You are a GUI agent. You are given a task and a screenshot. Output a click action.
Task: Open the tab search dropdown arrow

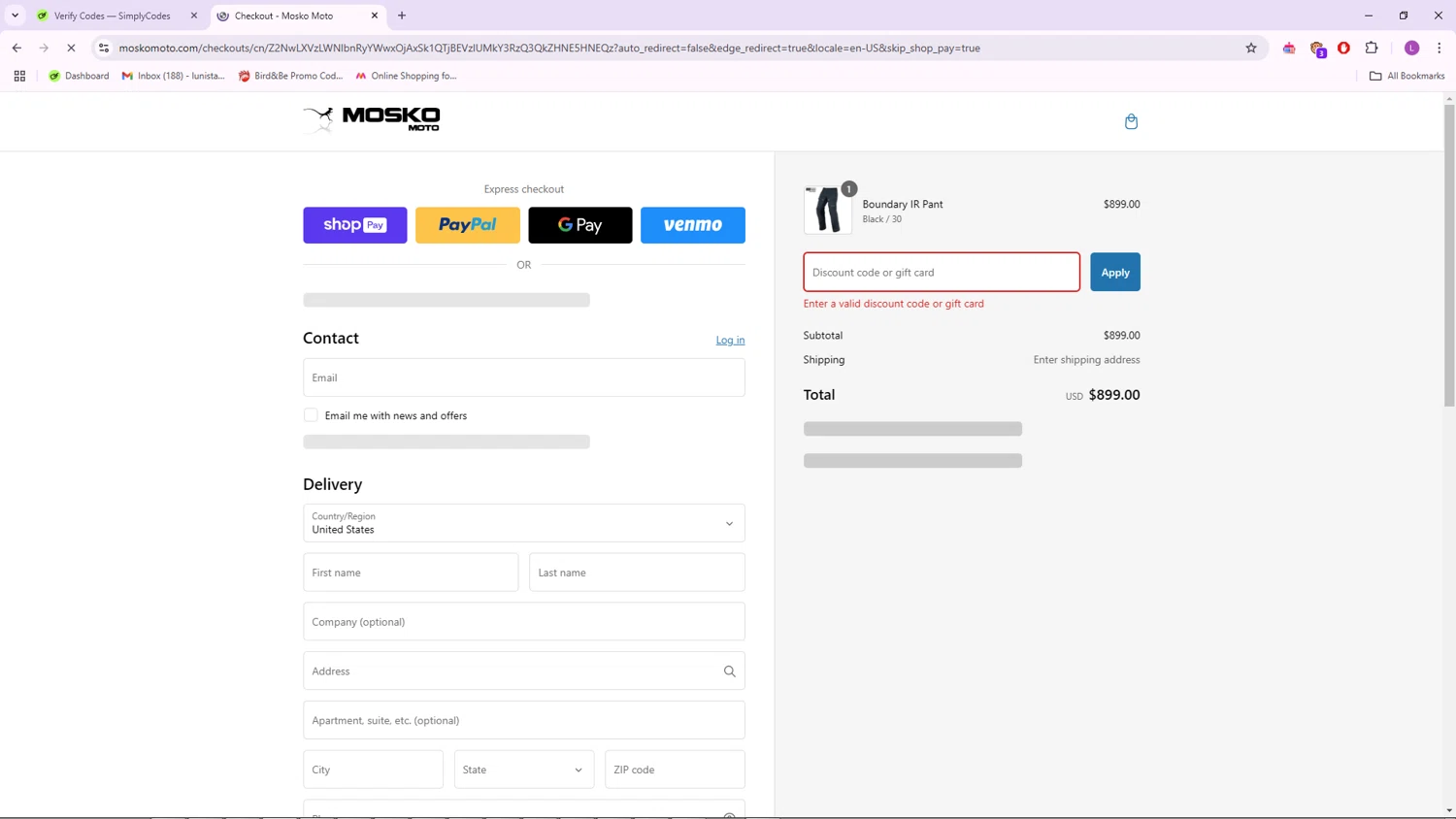(x=16, y=16)
